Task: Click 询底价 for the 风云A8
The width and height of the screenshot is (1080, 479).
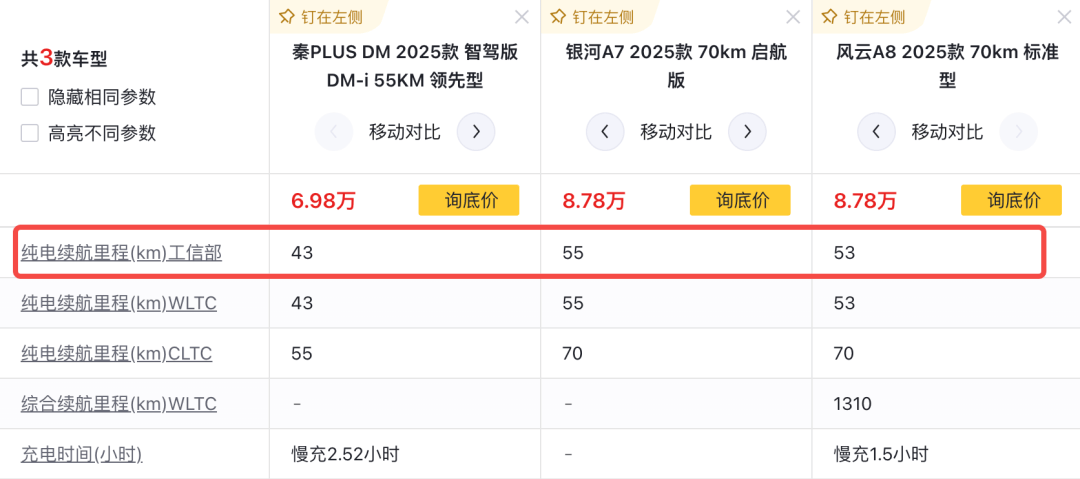Action: pos(1011,200)
